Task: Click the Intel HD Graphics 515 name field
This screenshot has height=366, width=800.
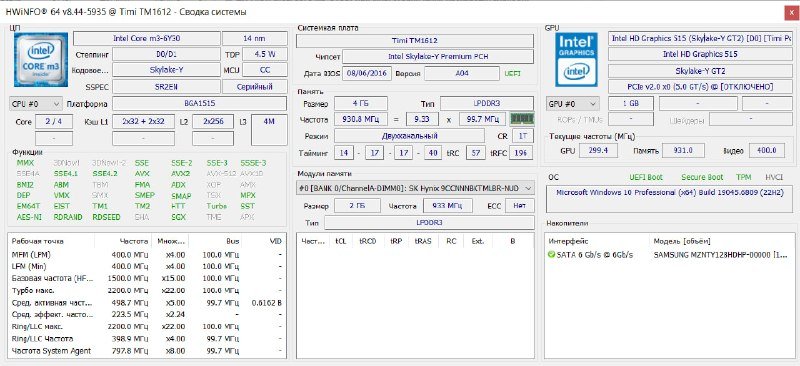Action: (x=700, y=54)
